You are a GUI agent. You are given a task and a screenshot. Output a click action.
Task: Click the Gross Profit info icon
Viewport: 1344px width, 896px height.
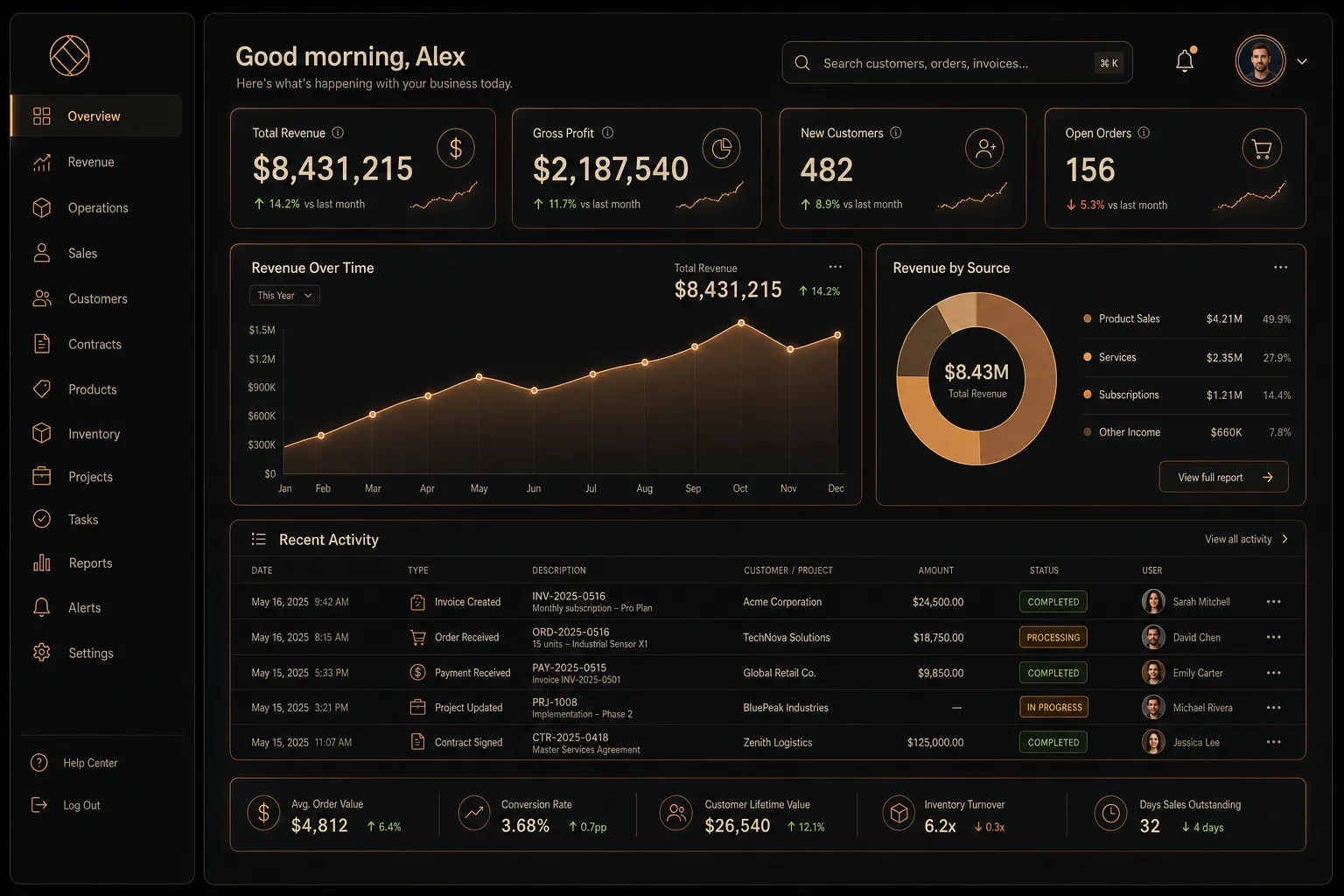(x=607, y=133)
